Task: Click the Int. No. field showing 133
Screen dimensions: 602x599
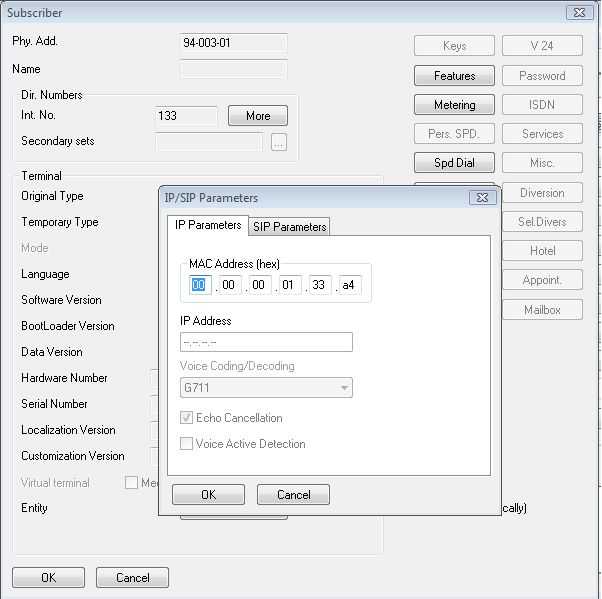Action: [186, 116]
